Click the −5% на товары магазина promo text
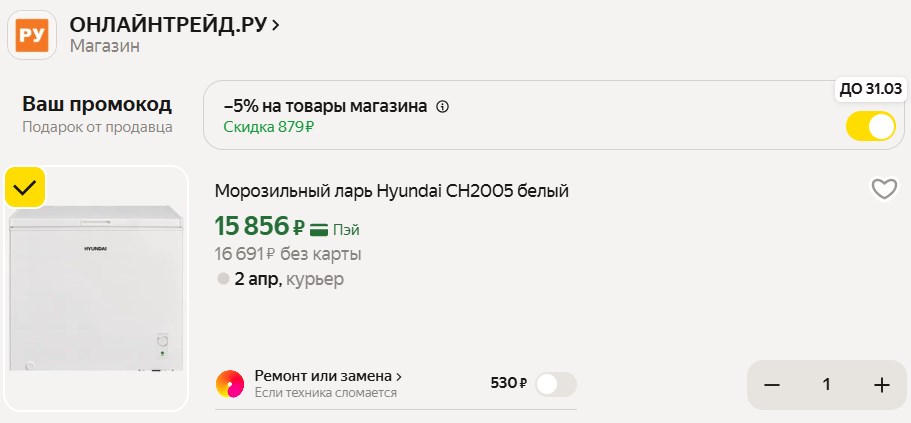Image resolution: width=911 pixels, height=423 pixels. (x=325, y=107)
